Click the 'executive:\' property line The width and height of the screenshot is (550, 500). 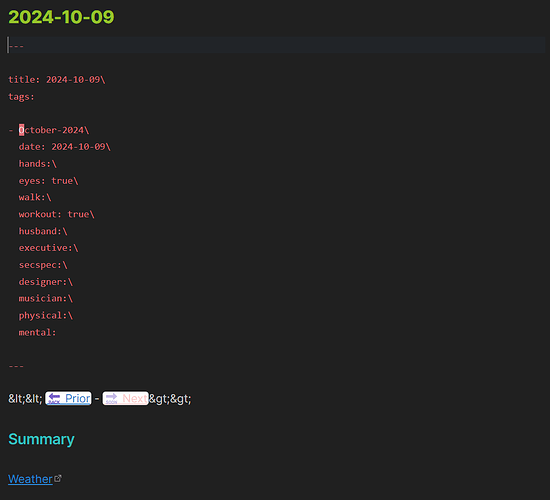point(48,248)
